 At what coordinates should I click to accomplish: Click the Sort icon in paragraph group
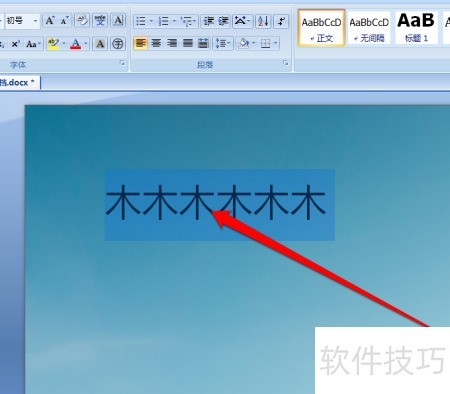coord(263,22)
